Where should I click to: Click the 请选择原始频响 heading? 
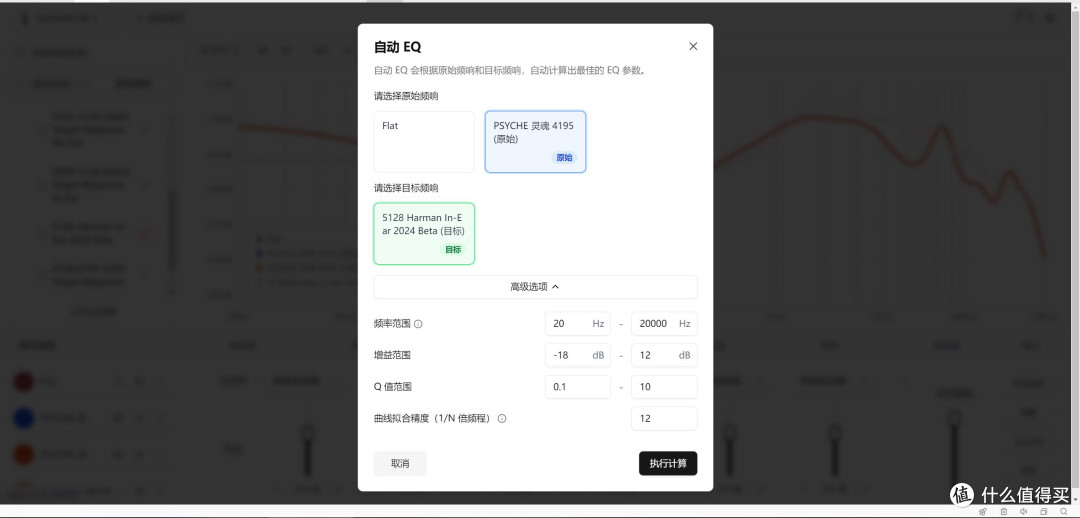coord(406,96)
